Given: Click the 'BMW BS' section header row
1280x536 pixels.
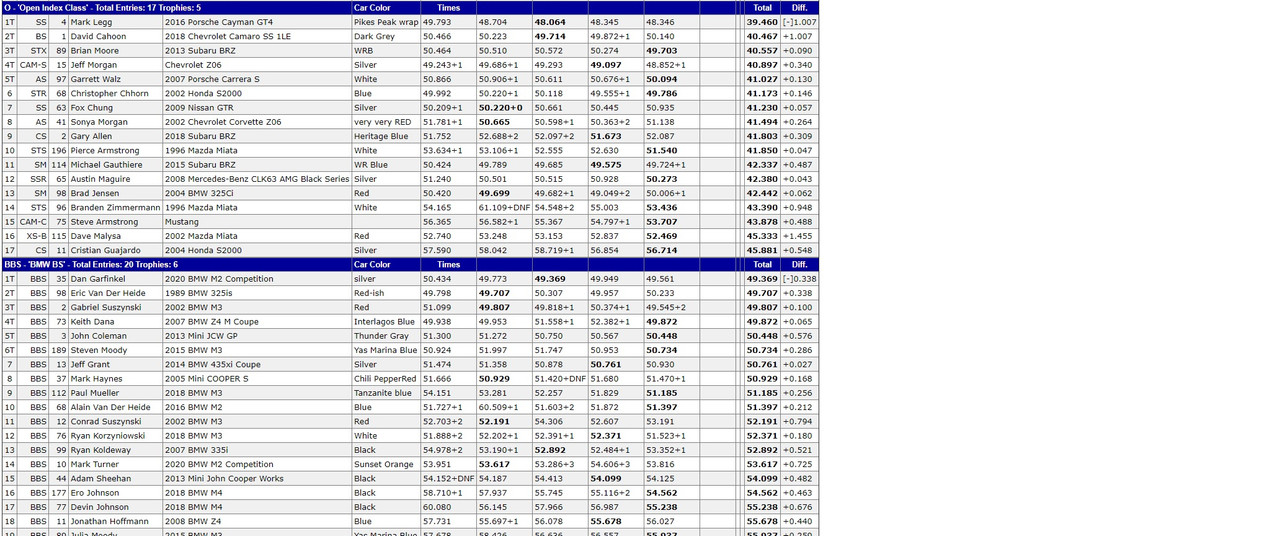Looking at the screenshot, I should pos(410,265).
